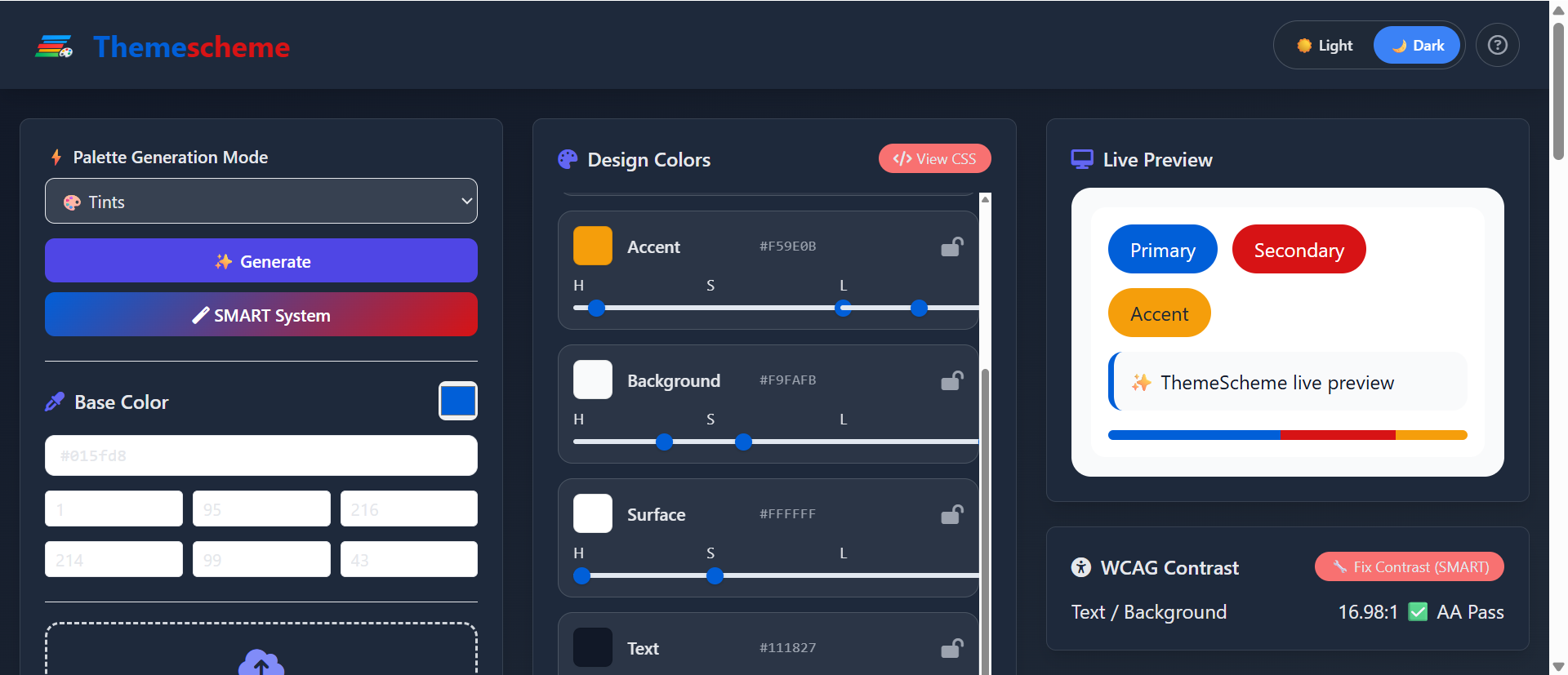Screen dimensions: 1568x675
Task: Click the Accent saturation slider handle
Action: (x=843, y=308)
